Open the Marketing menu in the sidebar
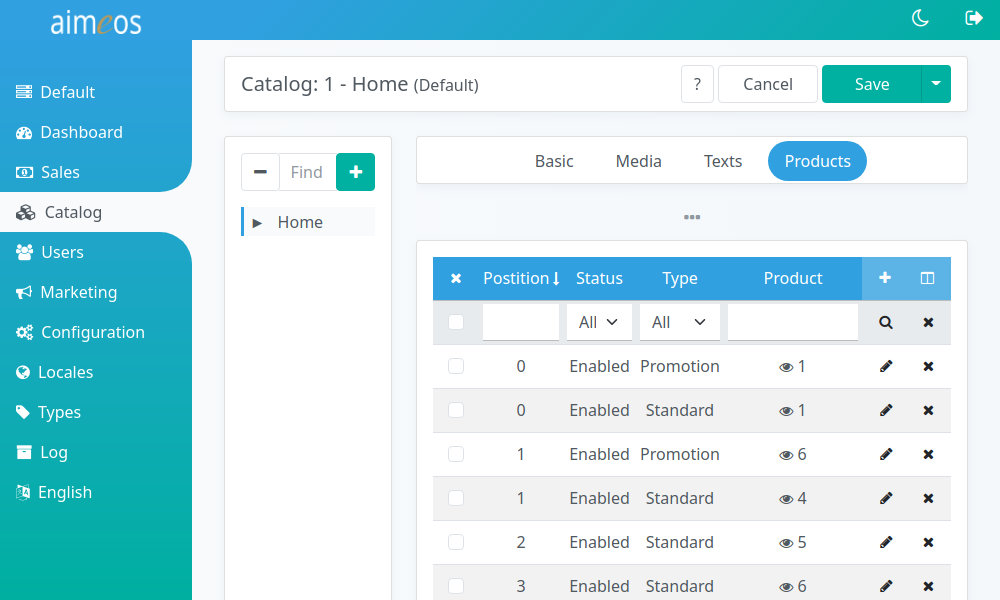Screen dimensions: 1000x600 tap(78, 292)
